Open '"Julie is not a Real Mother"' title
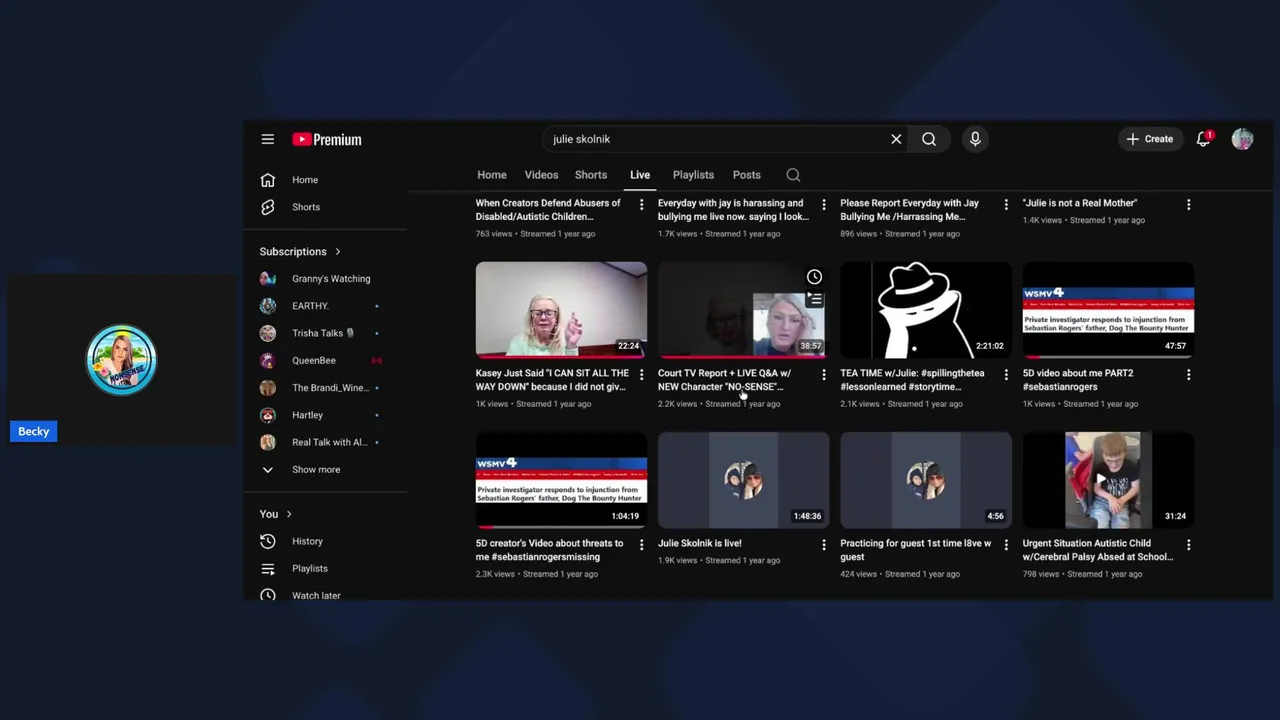The width and height of the screenshot is (1280, 720). pos(1080,203)
